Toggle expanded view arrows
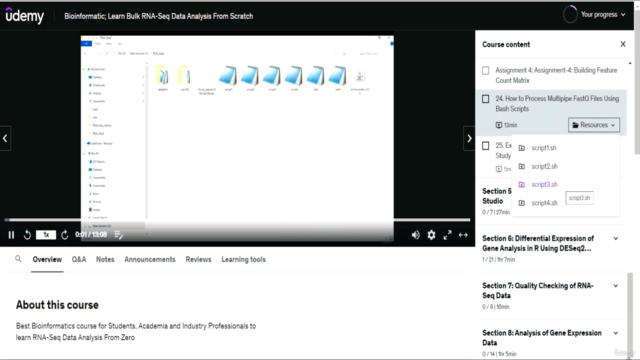The width and height of the screenshot is (640, 360). point(463,235)
